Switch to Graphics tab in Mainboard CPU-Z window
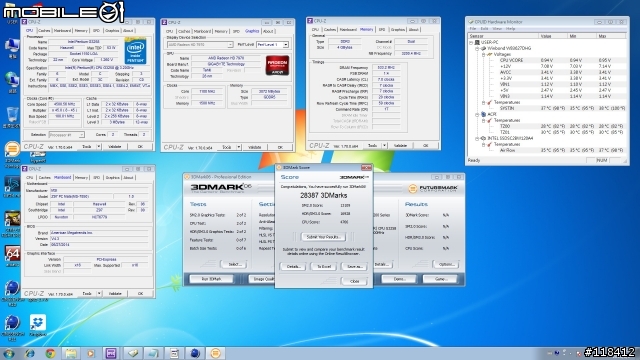This screenshot has height=360, width=640. coord(112,178)
